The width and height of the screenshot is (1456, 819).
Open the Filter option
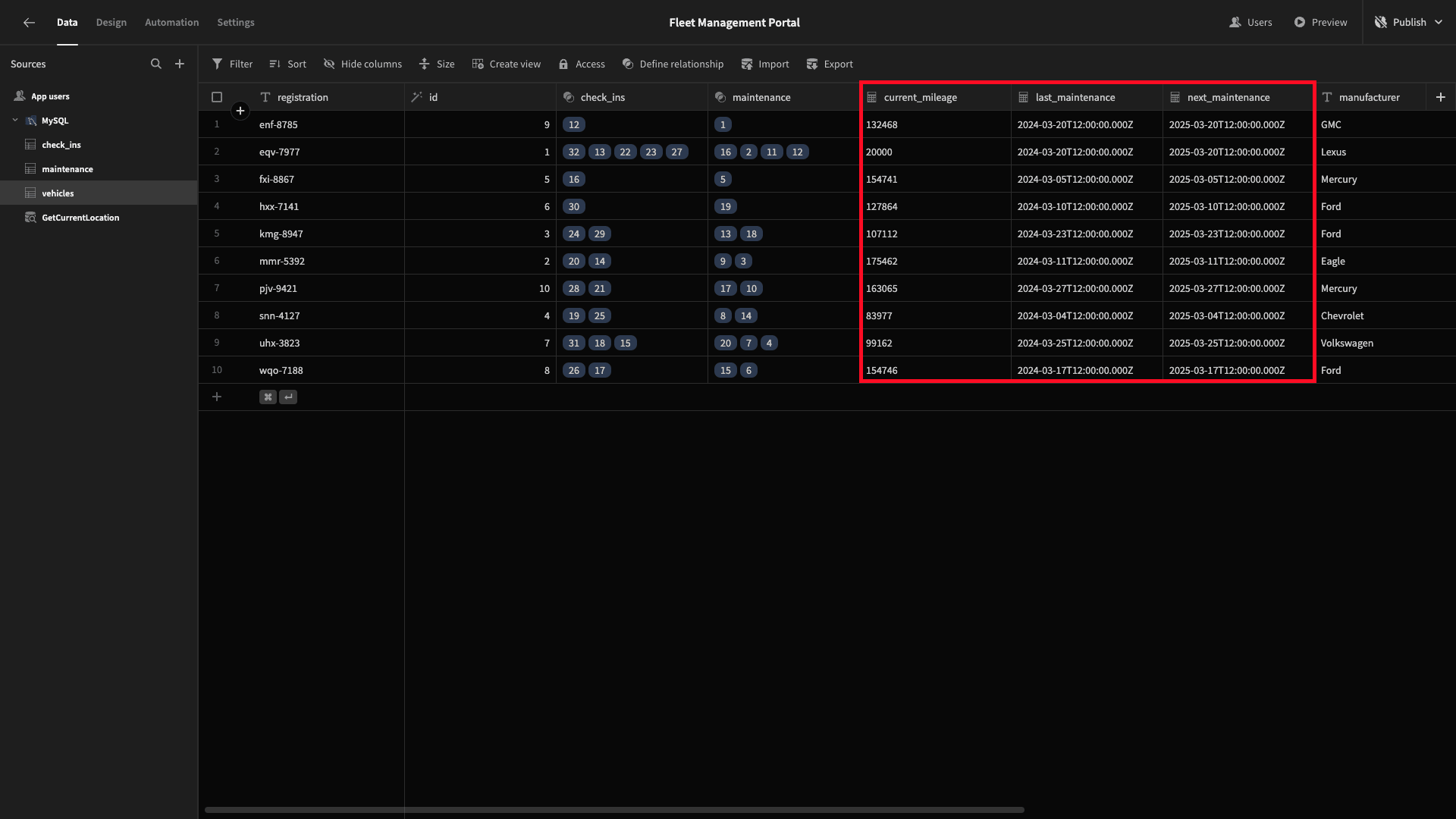click(x=232, y=64)
